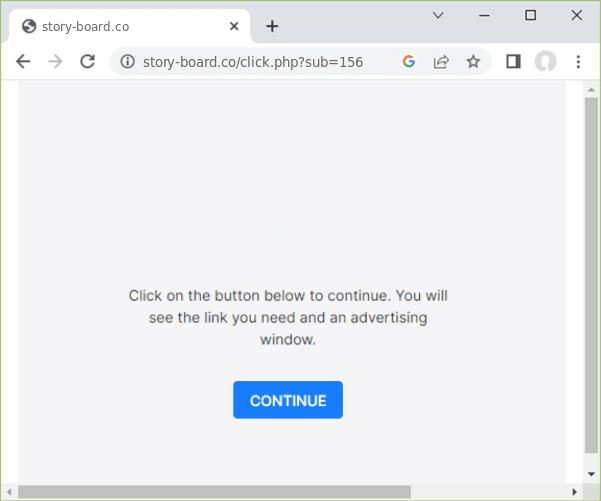
Task: Click the Google icon in address bar
Action: pos(408,62)
